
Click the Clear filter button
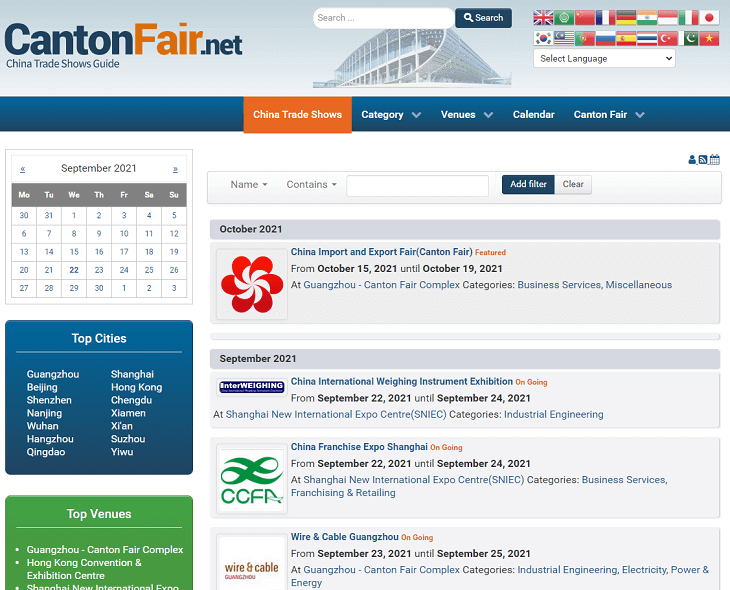pyautogui.click(x=573, y=184)
